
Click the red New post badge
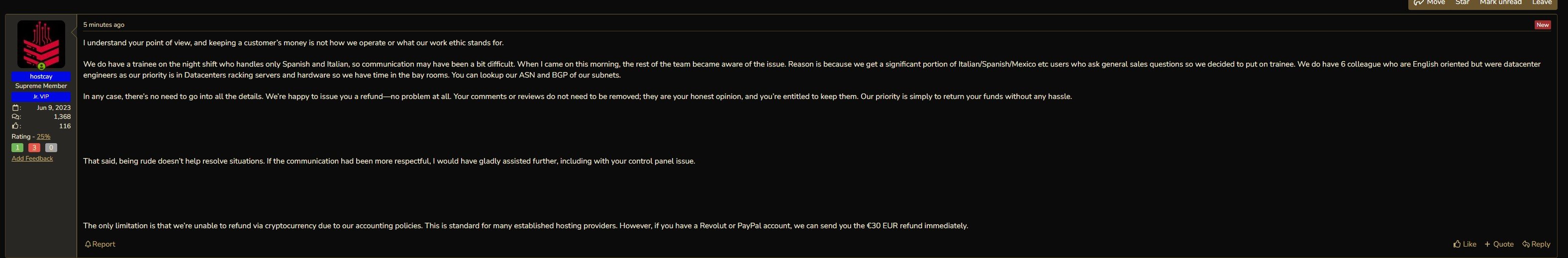click(x=1543, y=25)
